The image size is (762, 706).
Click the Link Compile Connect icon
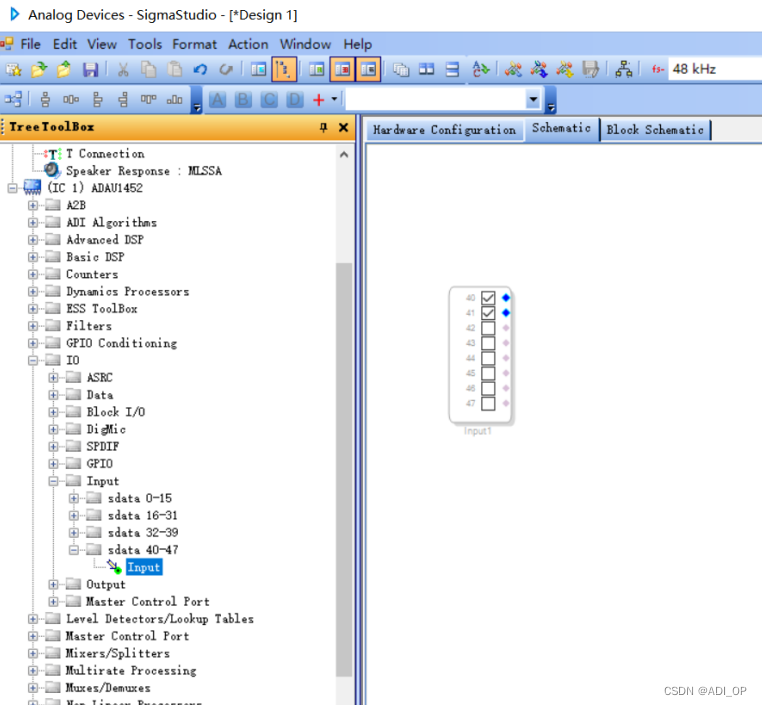(x=513, y=69)
